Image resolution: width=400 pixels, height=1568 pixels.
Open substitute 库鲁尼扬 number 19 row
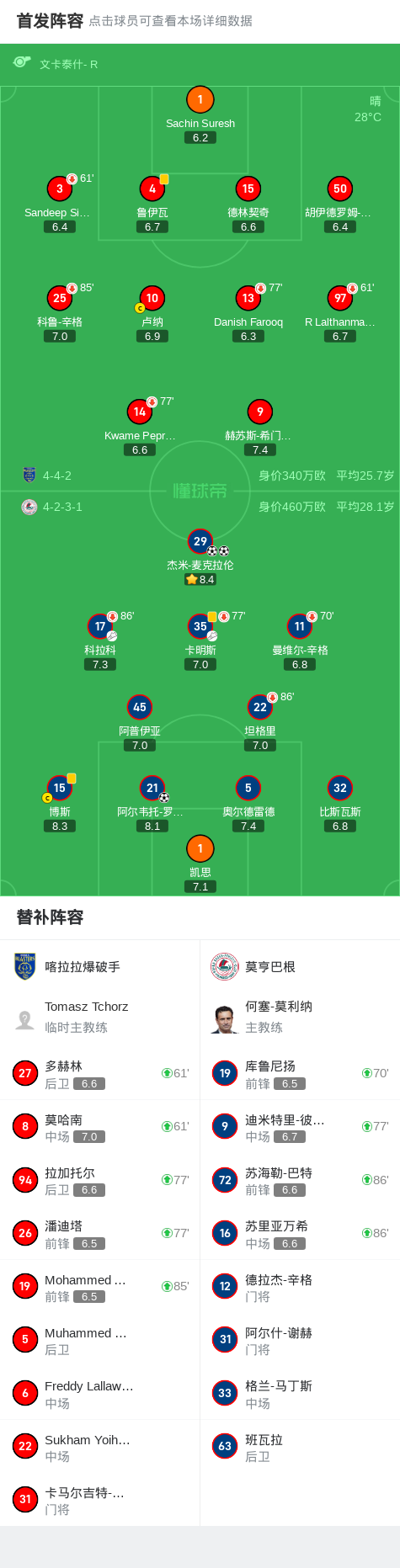(x=300, y=1073)
